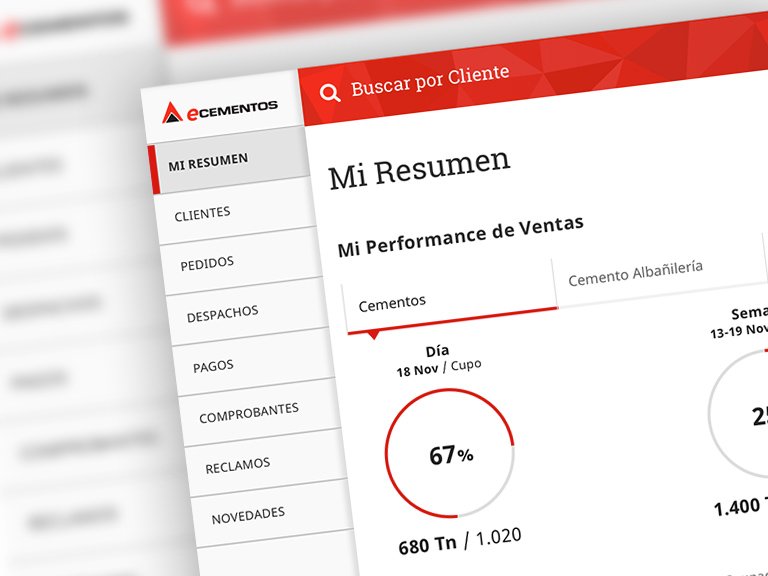Switch to the Cementos tab

pos(392,301)
